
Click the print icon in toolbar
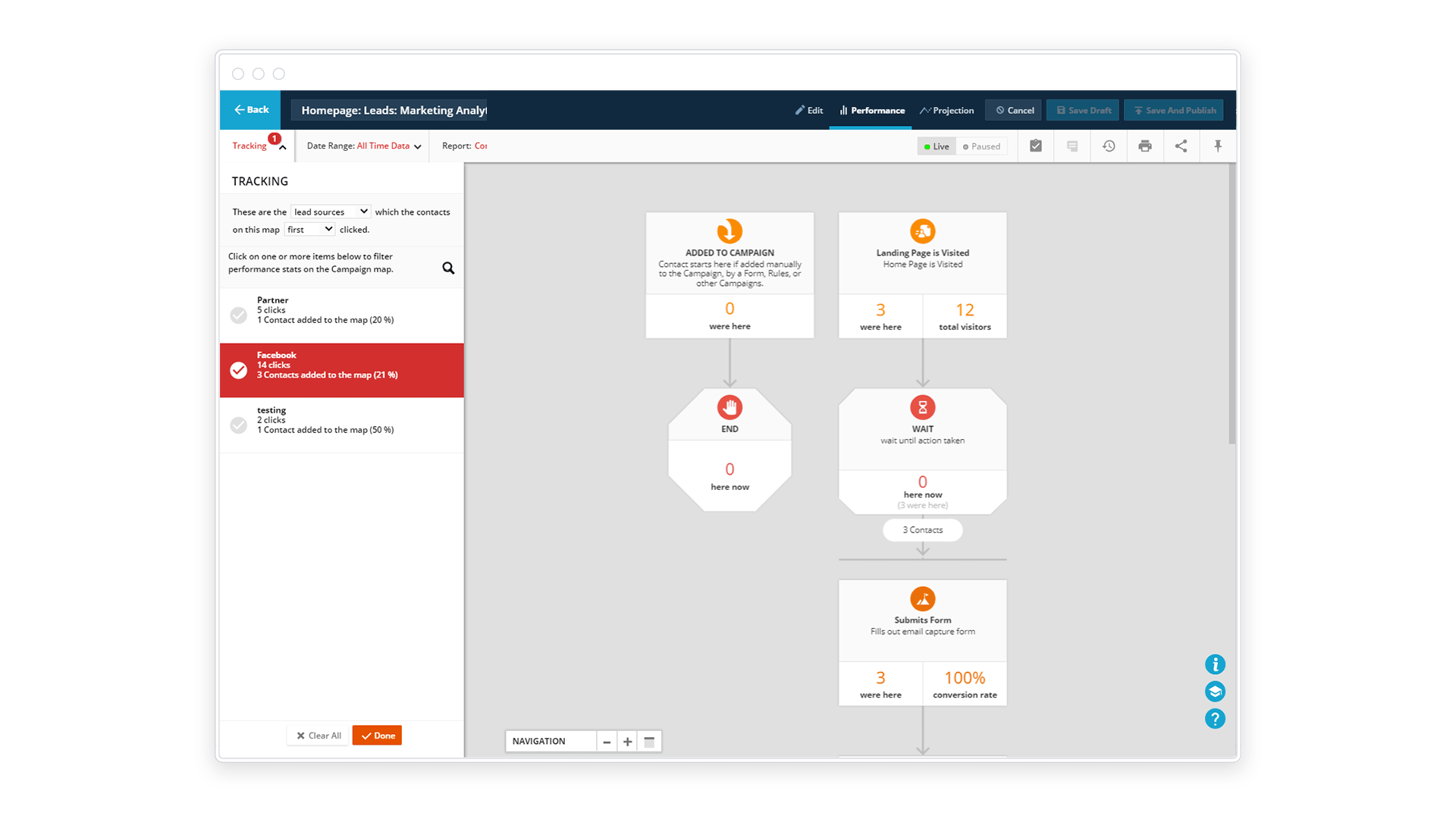[x=1145, y=146]
